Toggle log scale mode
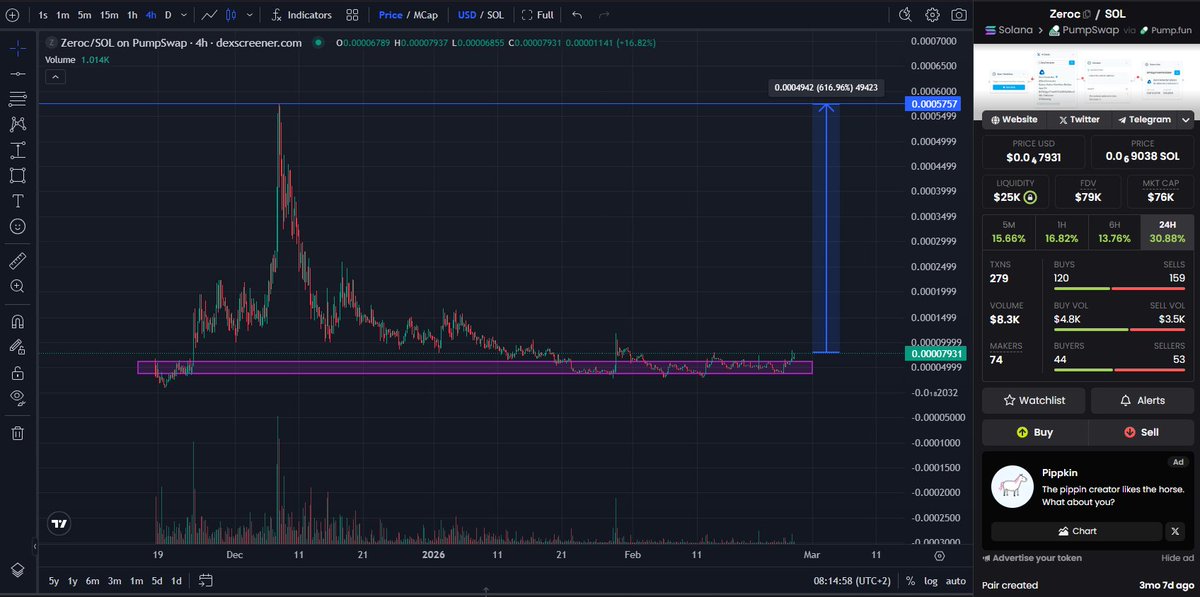The width and height of the screenshot is (1200, 597). (x=930, y=581)
